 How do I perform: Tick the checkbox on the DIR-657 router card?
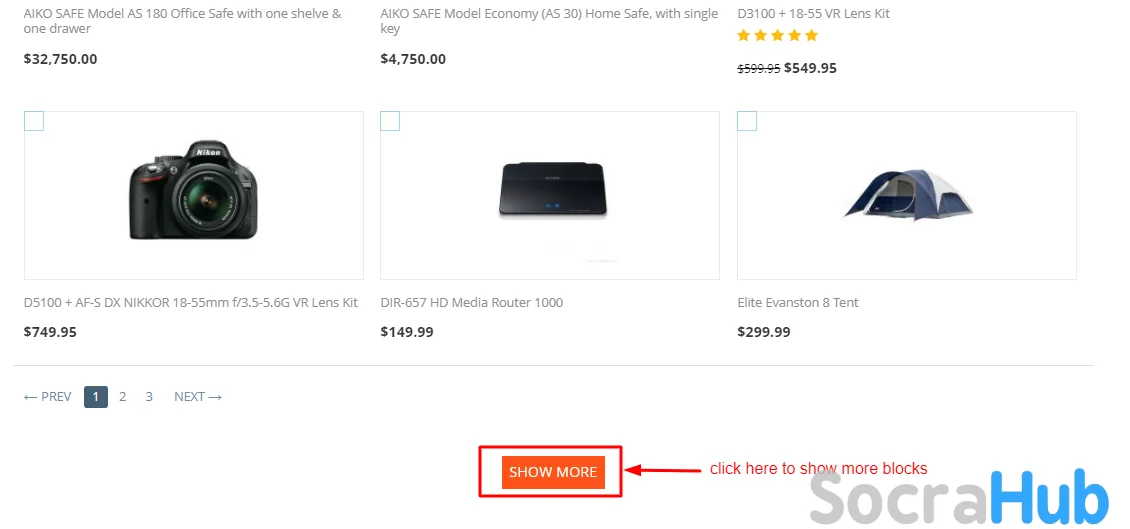(x=390, y=121)
